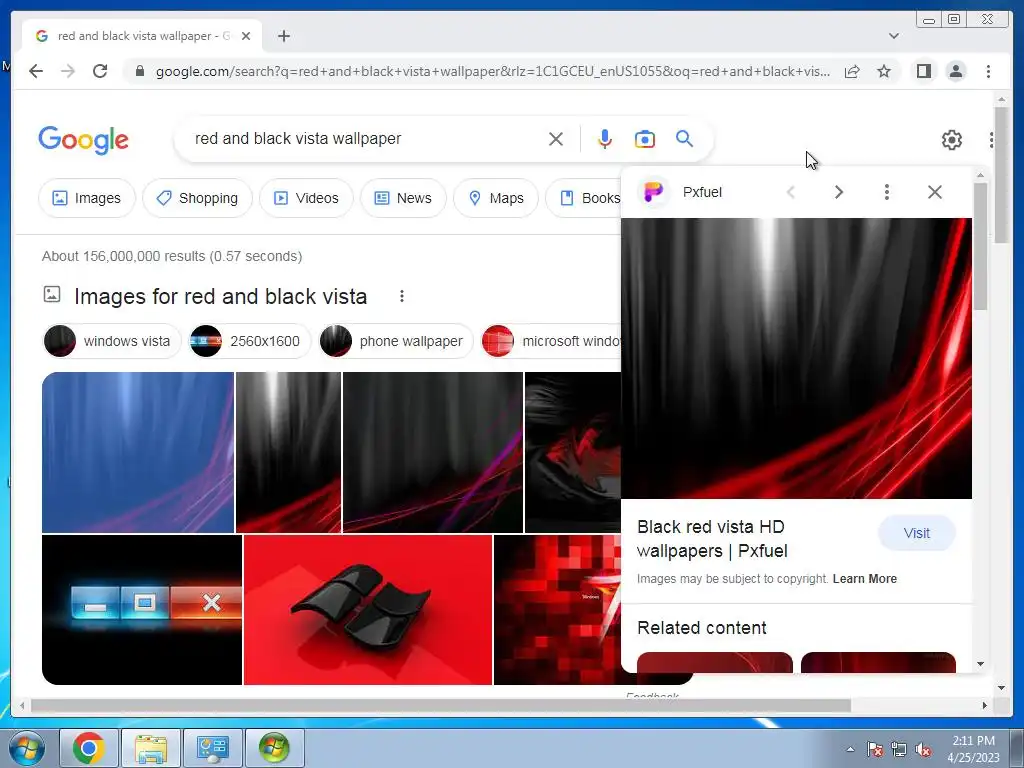Show previous image in preview panel
1024x768 pixels.
[791, 192]
